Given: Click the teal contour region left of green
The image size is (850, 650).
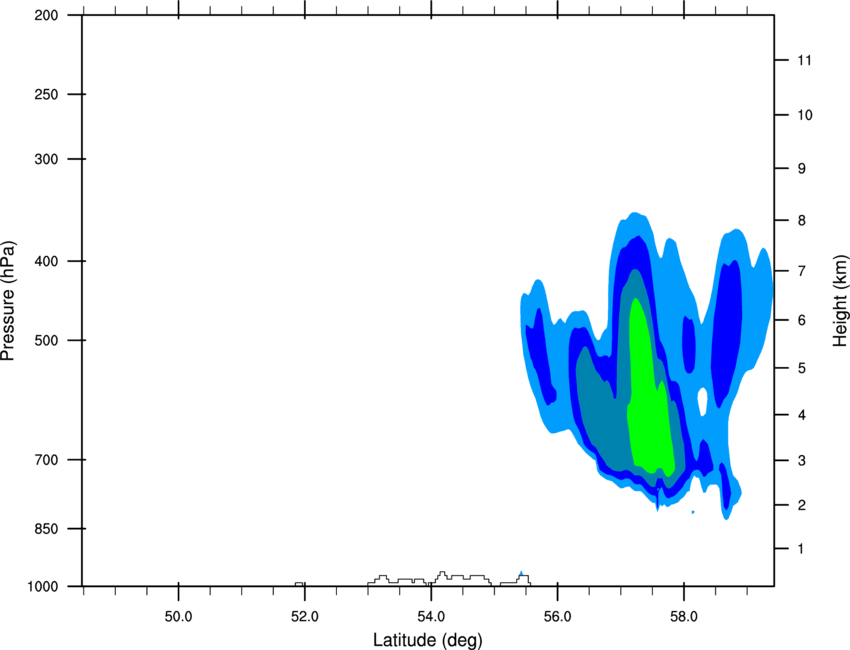Looking at the screenshot, I should (x=602, y=412).
